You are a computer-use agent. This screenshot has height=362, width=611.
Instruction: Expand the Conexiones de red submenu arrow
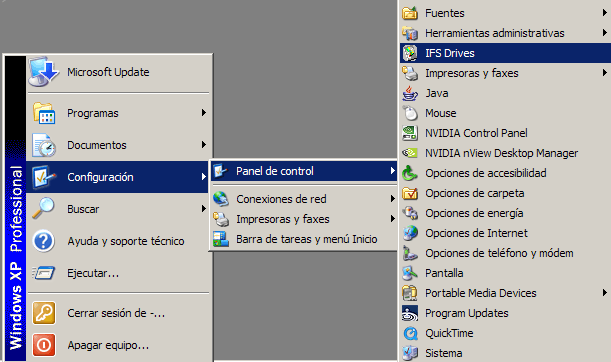point(392,199)
